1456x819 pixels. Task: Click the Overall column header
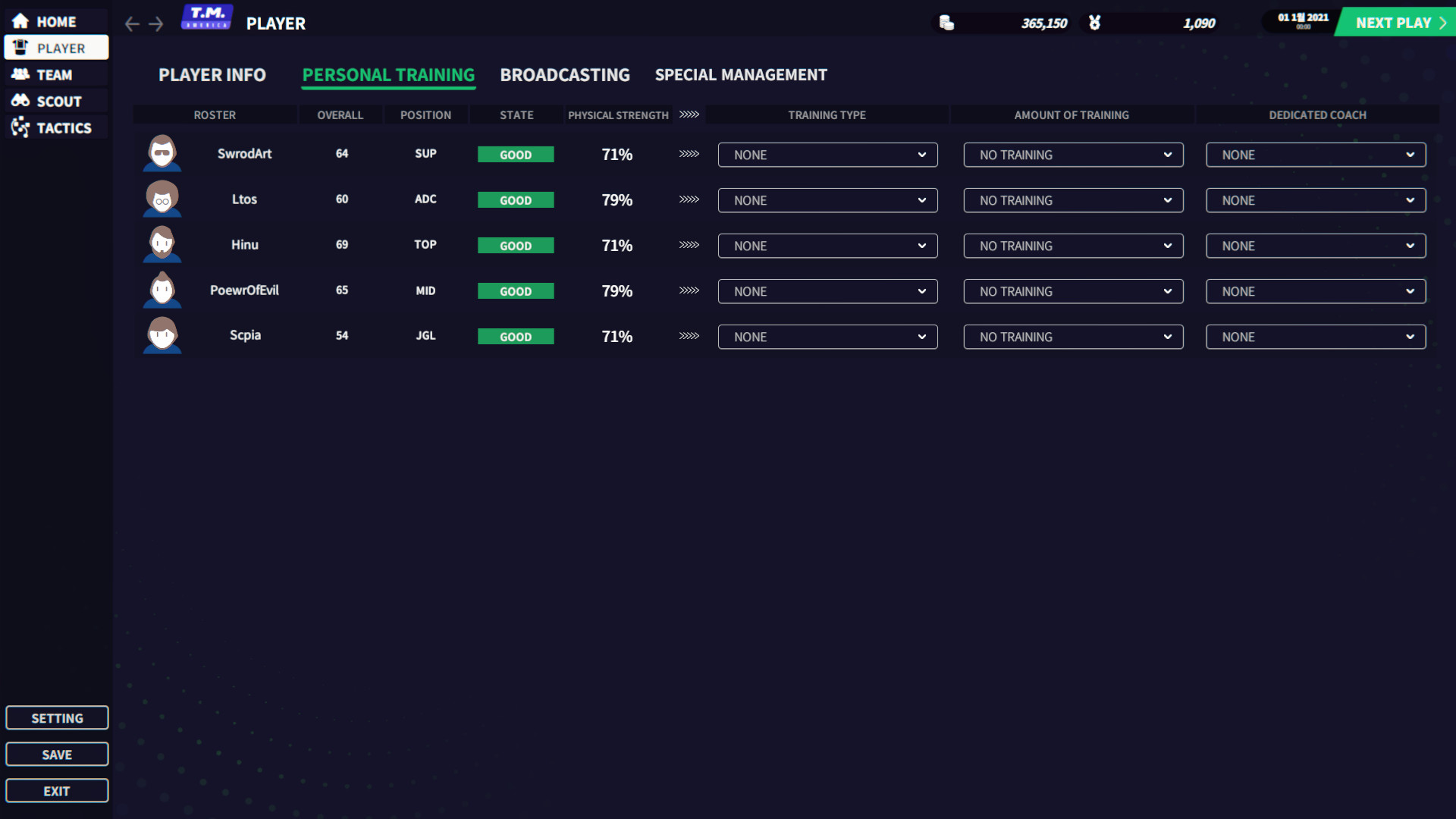[x=340, y=115]
